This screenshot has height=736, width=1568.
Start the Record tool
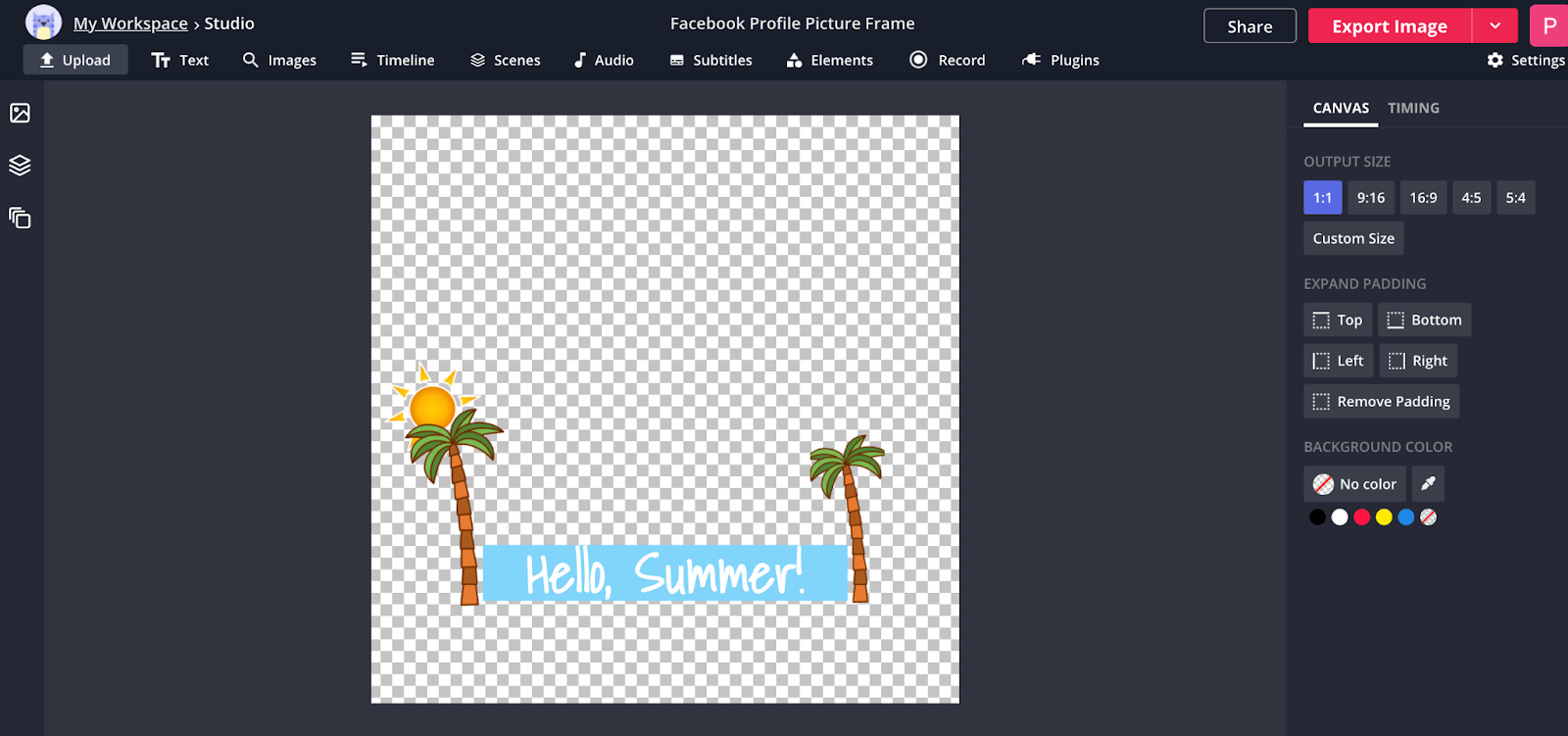(948, 60)
